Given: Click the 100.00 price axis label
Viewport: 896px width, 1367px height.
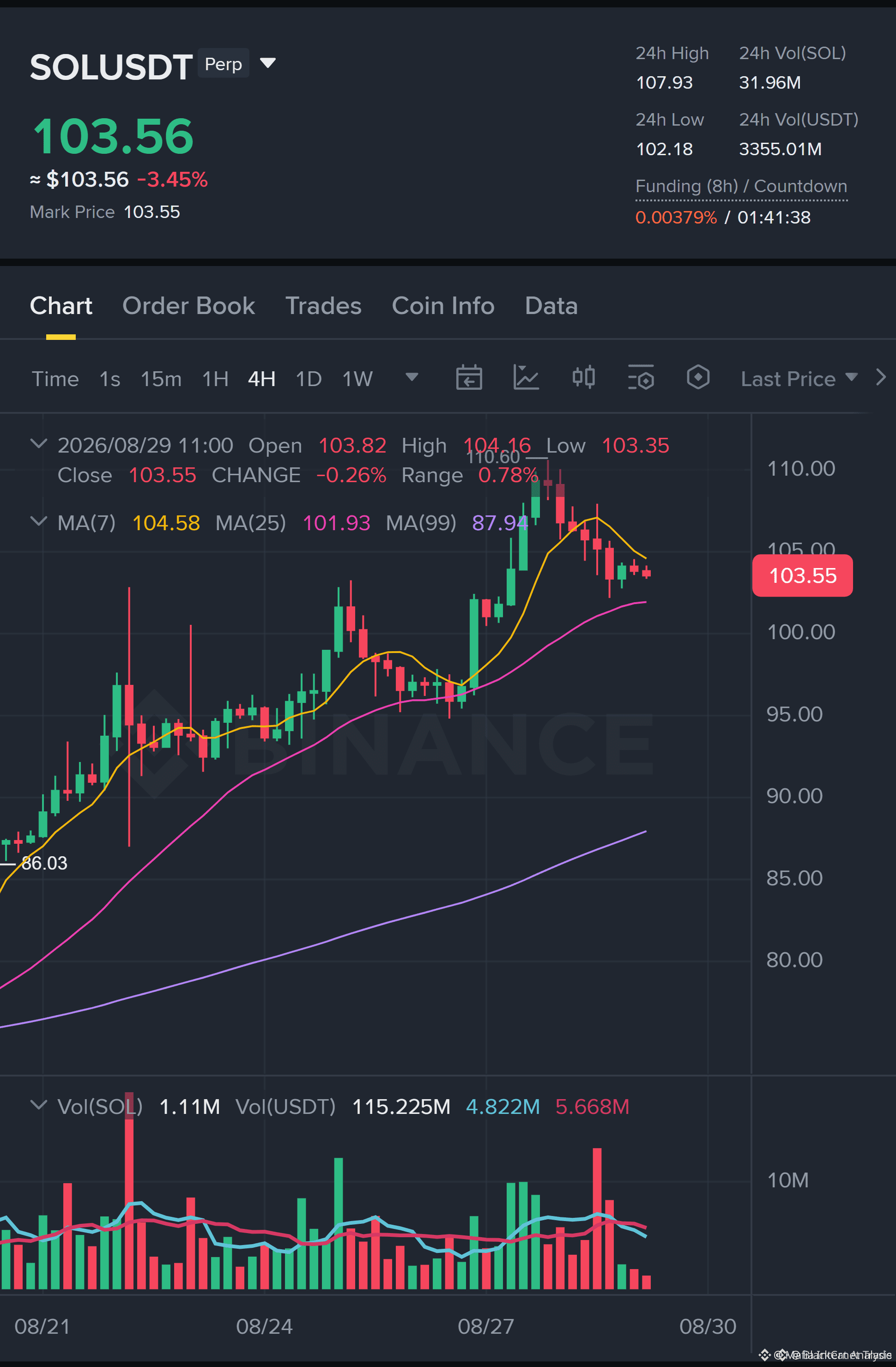Looking at the screenshot, I should click(801, 632).
